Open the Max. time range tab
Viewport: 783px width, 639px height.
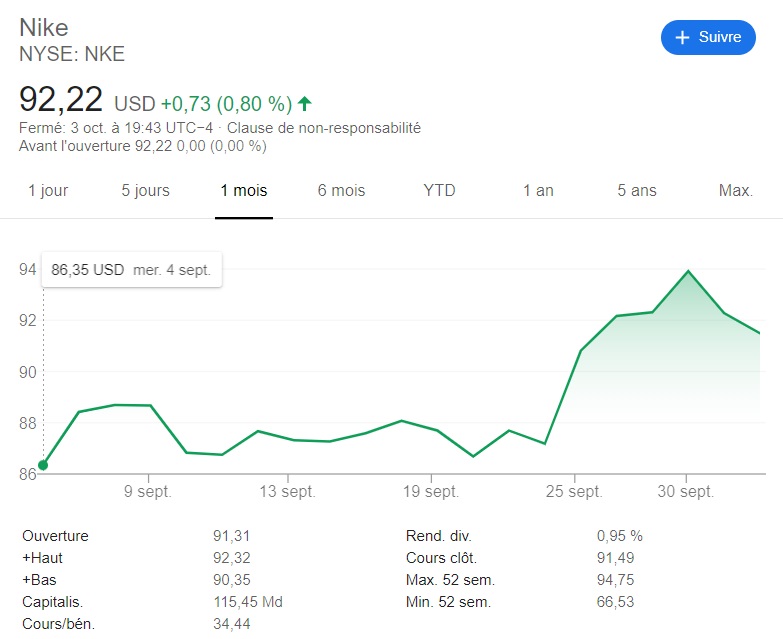(736, 190)
